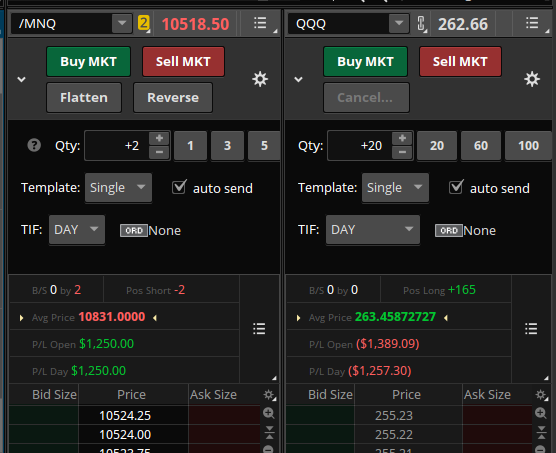Open /MNQ price ladder gear settings
556x453 pixels.
tap(269, 395)
